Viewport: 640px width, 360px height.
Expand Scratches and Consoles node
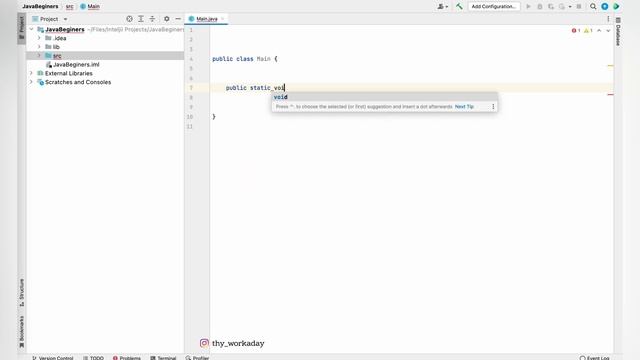[x=31, y=82]
